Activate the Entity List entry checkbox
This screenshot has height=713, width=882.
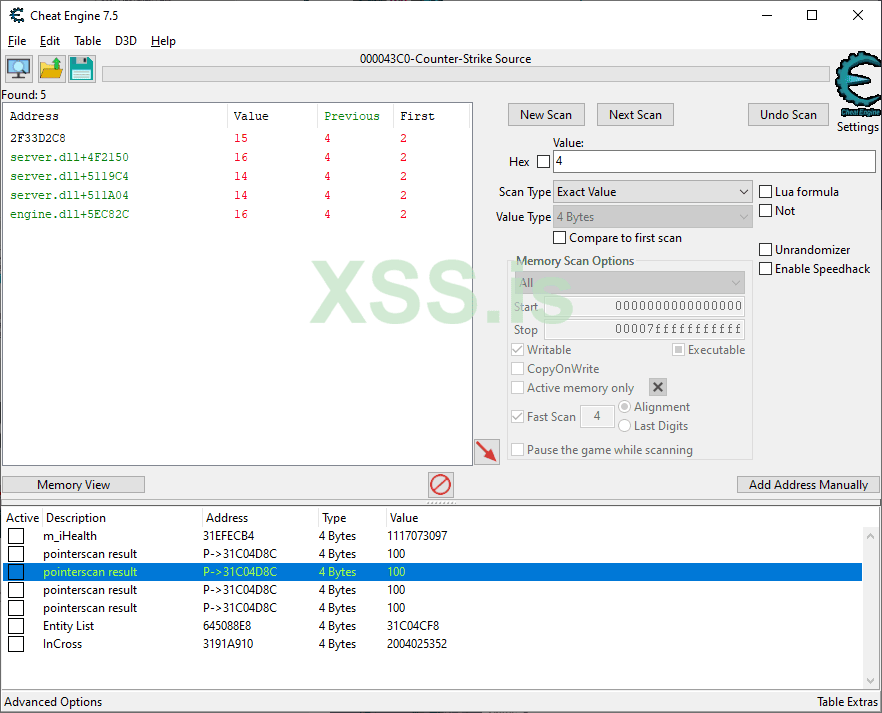(x=16, y=626)
